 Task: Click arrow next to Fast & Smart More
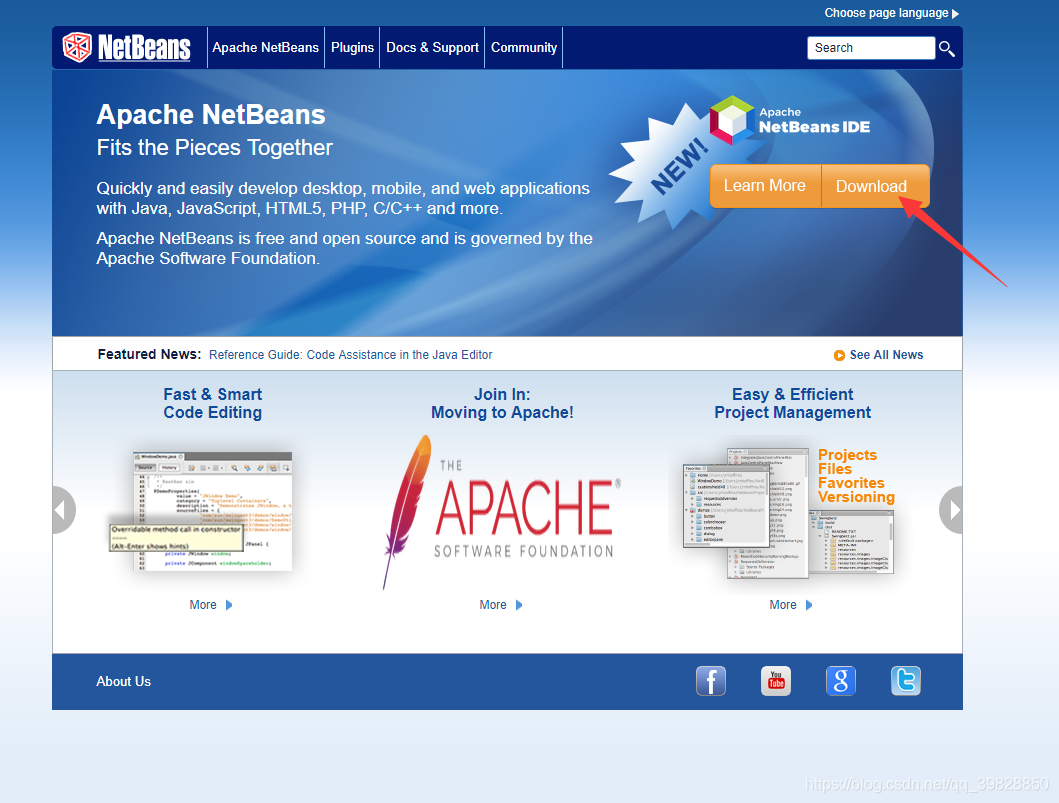tap(229, 605)
